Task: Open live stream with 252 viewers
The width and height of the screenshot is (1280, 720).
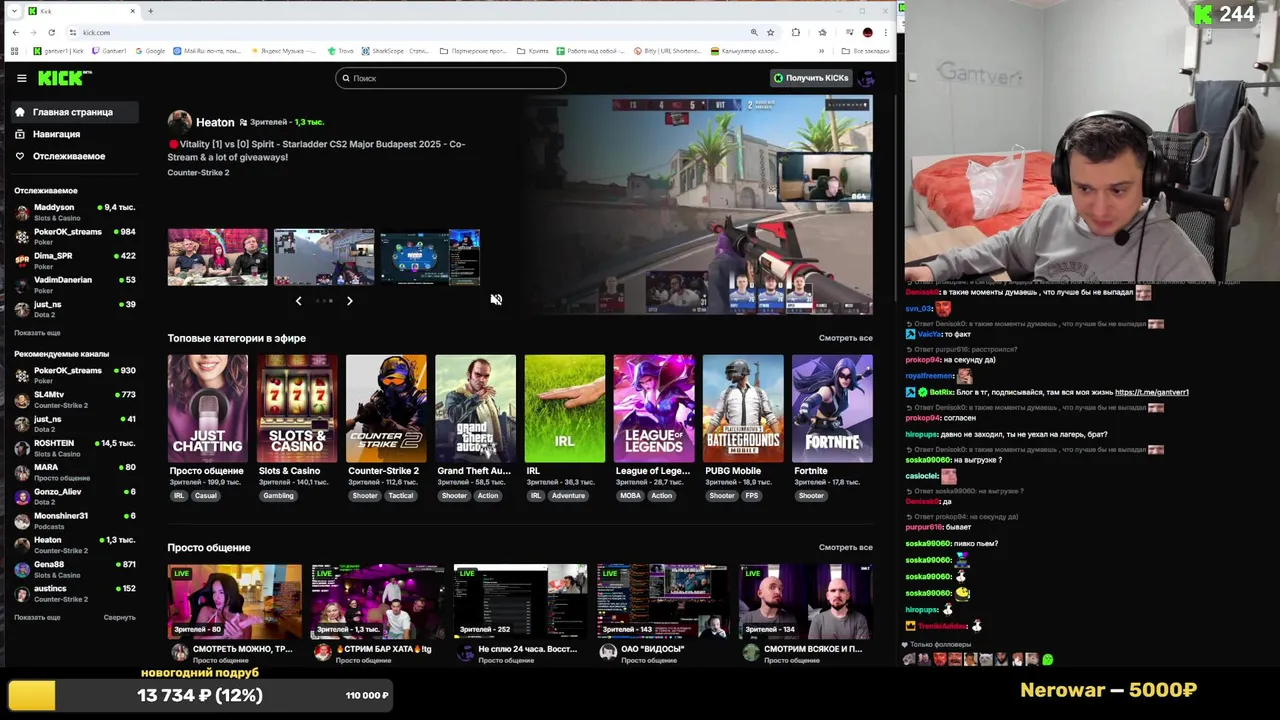Action: 520,601
